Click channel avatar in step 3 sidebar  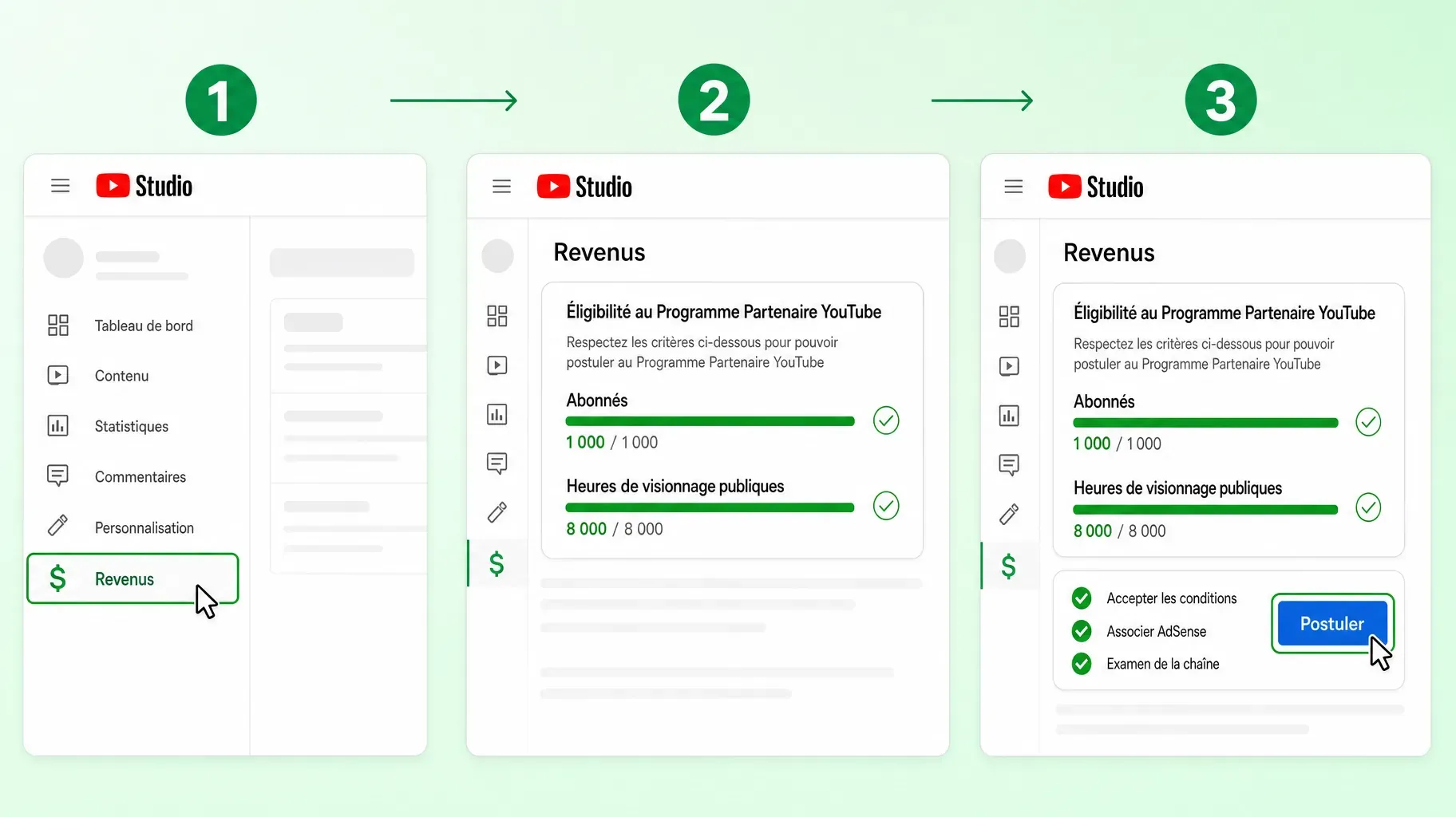(x=1010, y=257)
